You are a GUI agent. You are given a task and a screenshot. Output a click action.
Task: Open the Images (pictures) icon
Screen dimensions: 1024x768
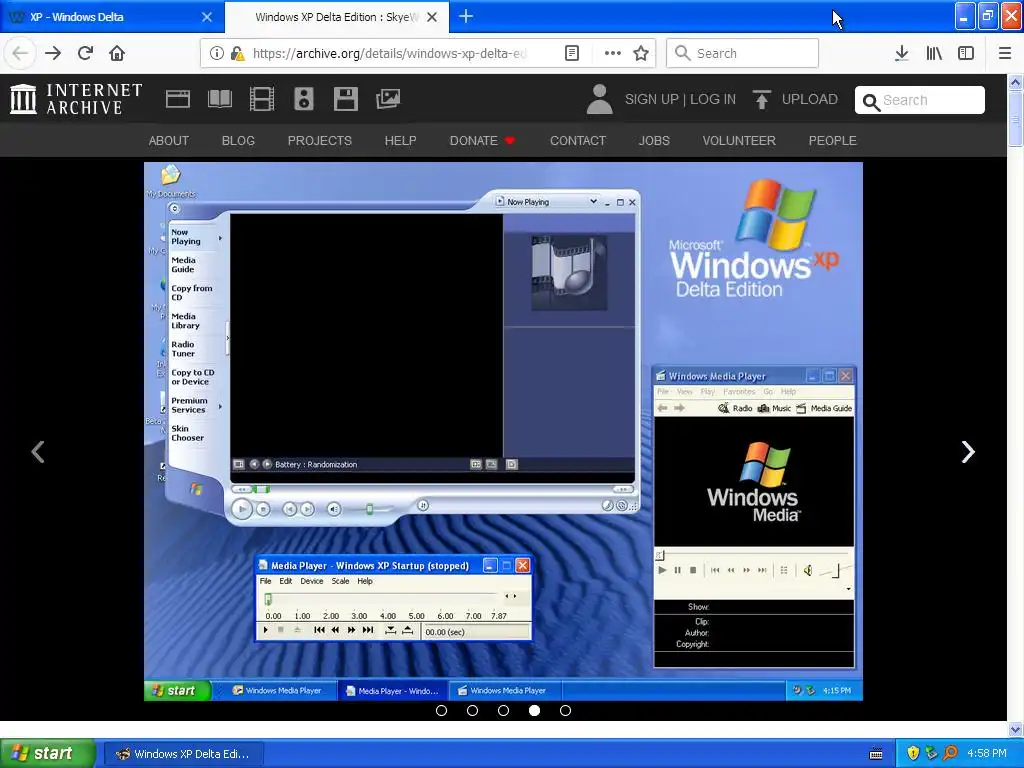click(x=388, y=99)
